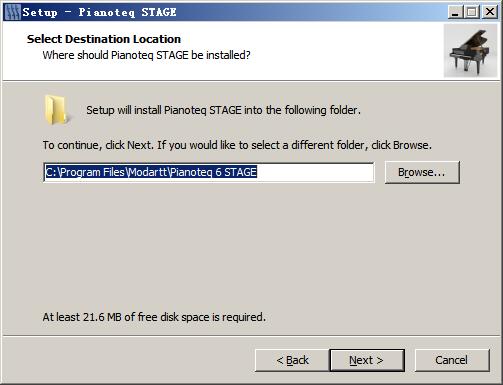Continue with the Next button
The image size is (503, 385).
click(367, 360)
